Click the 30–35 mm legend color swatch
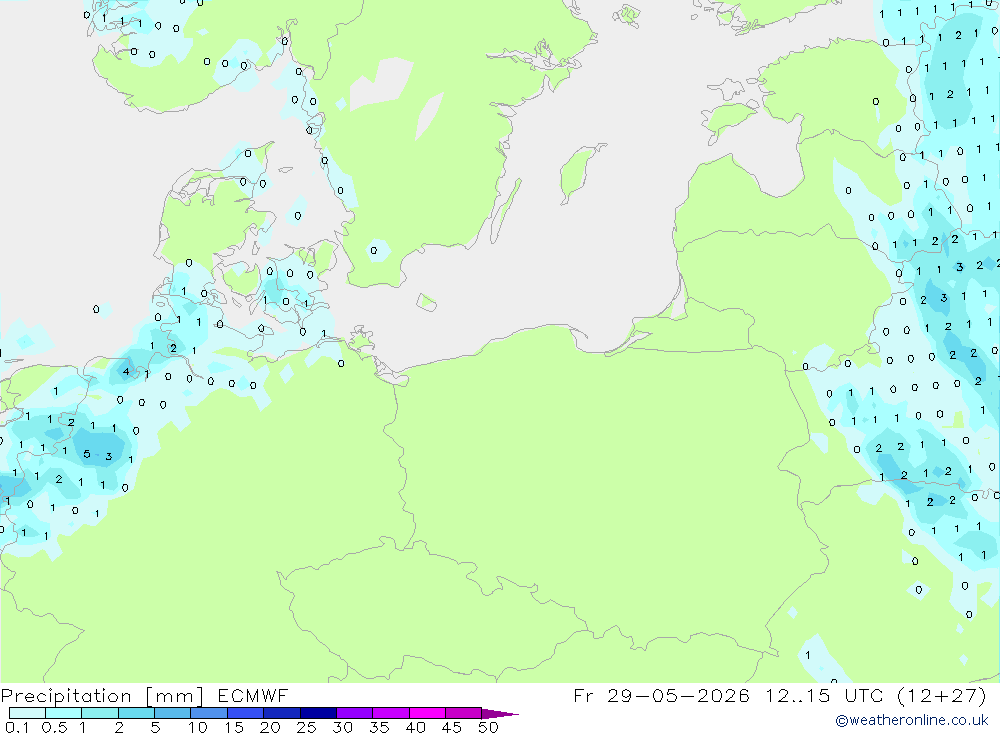Screen dimensions: 1000x733 (x=355, y=713)
